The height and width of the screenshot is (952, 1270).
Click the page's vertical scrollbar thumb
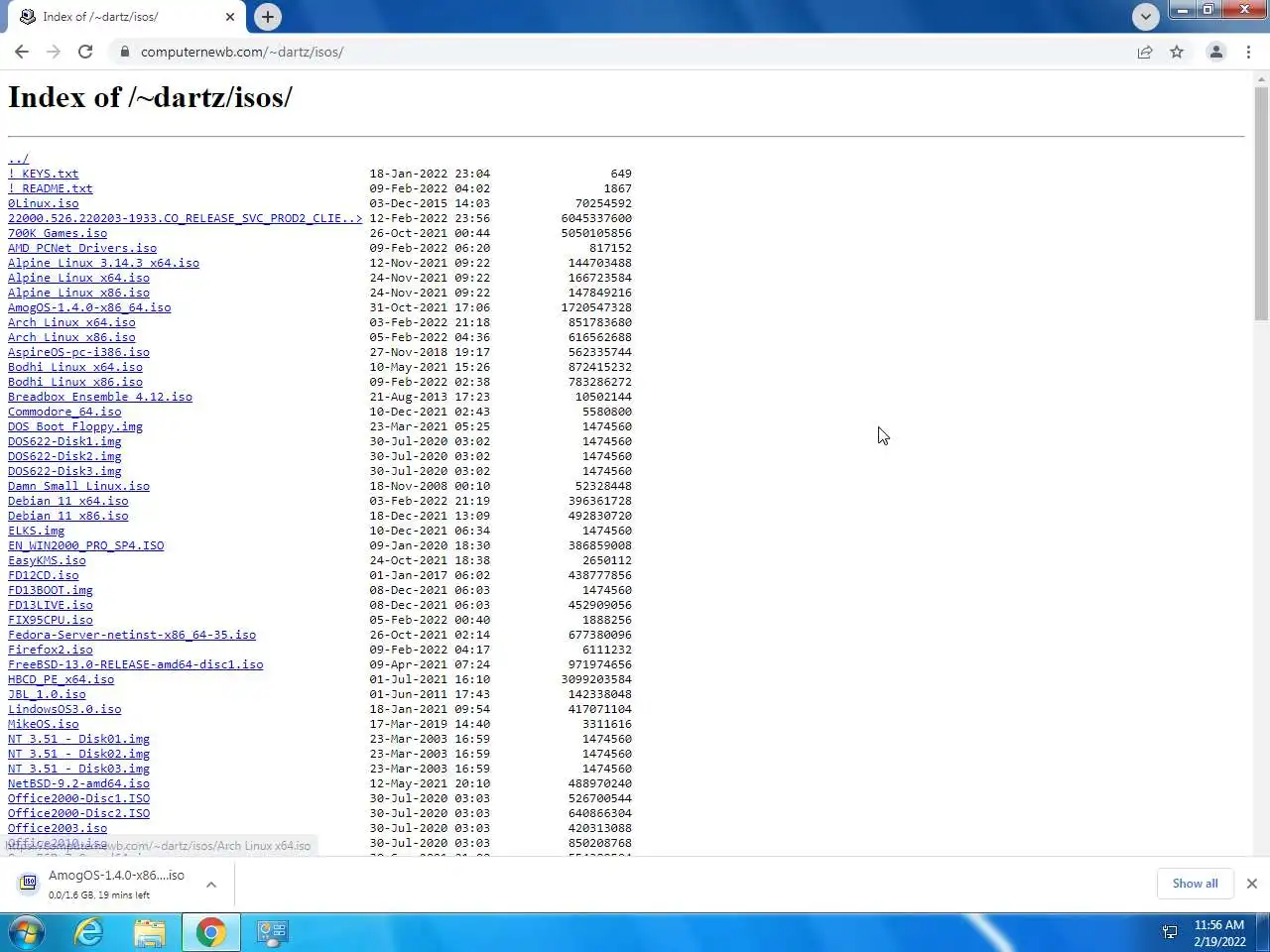tap(1261, 203)
